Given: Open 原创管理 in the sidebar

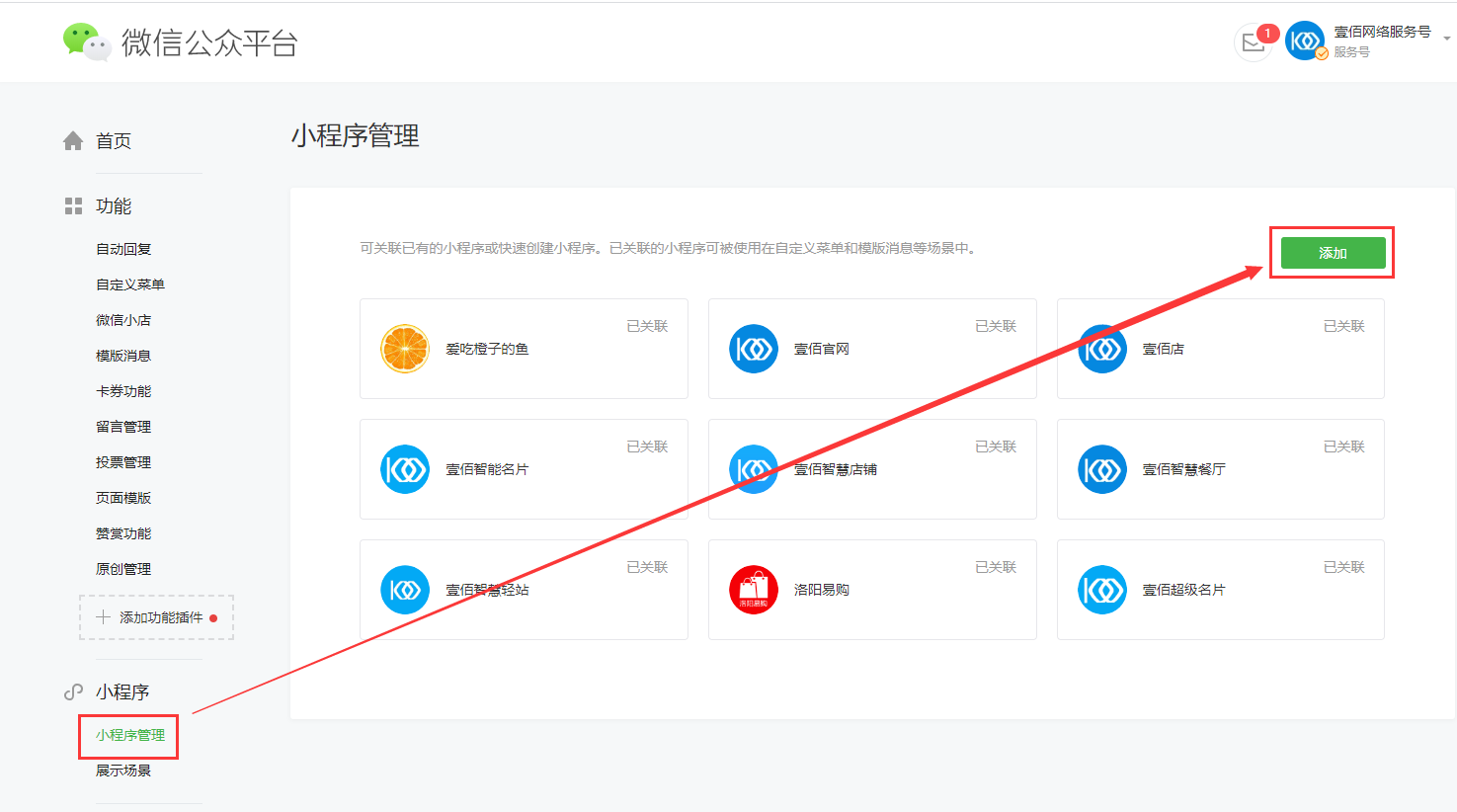Looking at the screenshot, I should tap(123, 569).
